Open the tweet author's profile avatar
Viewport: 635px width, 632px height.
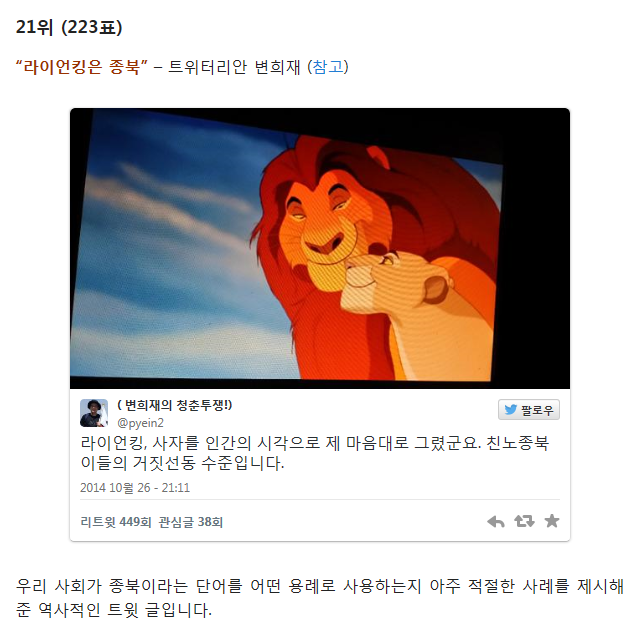pos(94,413)
